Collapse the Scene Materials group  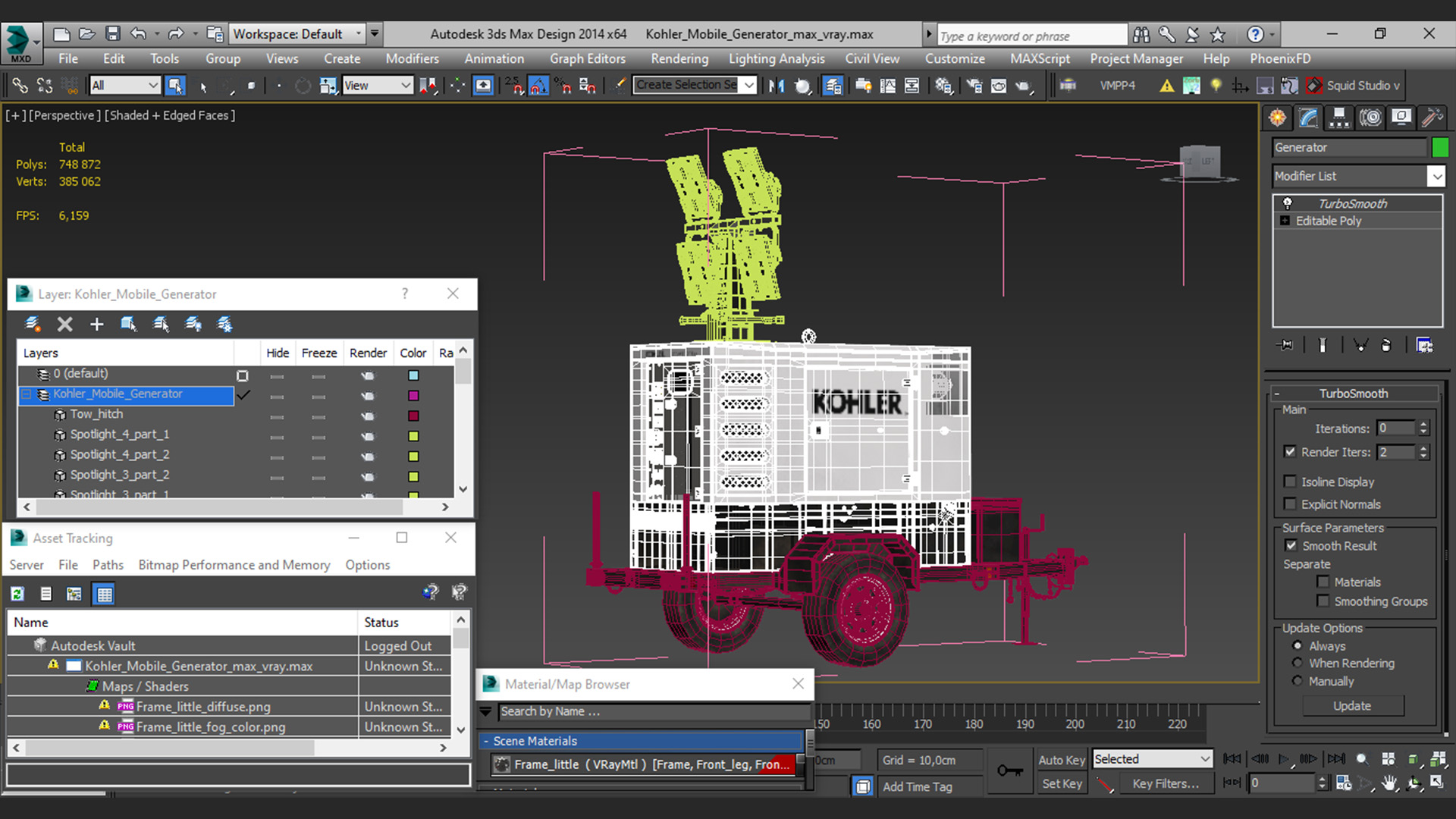point(486,741)
